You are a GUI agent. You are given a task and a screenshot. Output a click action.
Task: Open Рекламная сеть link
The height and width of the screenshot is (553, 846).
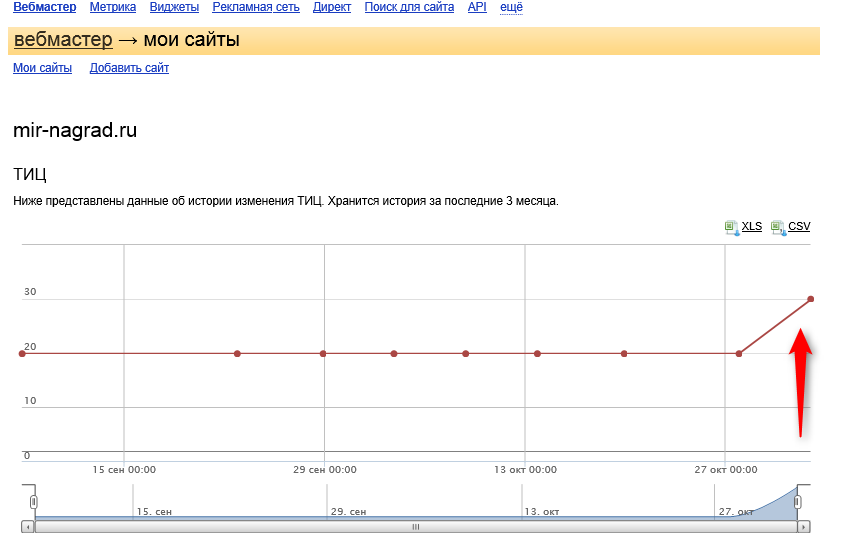(256, 7)
